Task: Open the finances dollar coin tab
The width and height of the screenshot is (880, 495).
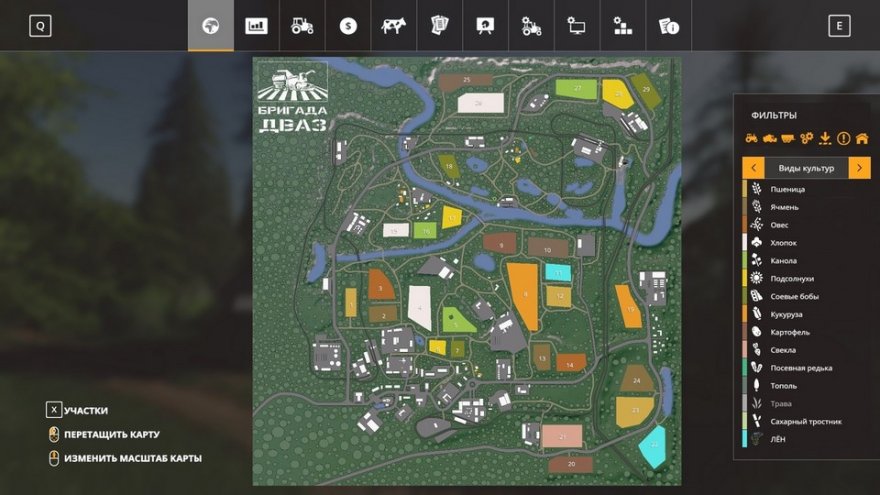Action: (x=348, y=26)
